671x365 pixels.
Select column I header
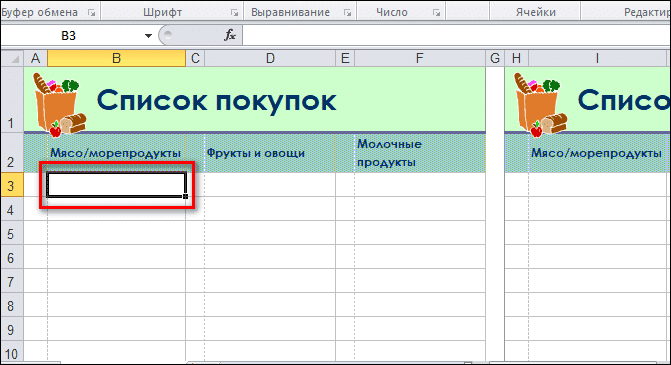[x=597, y=58]
